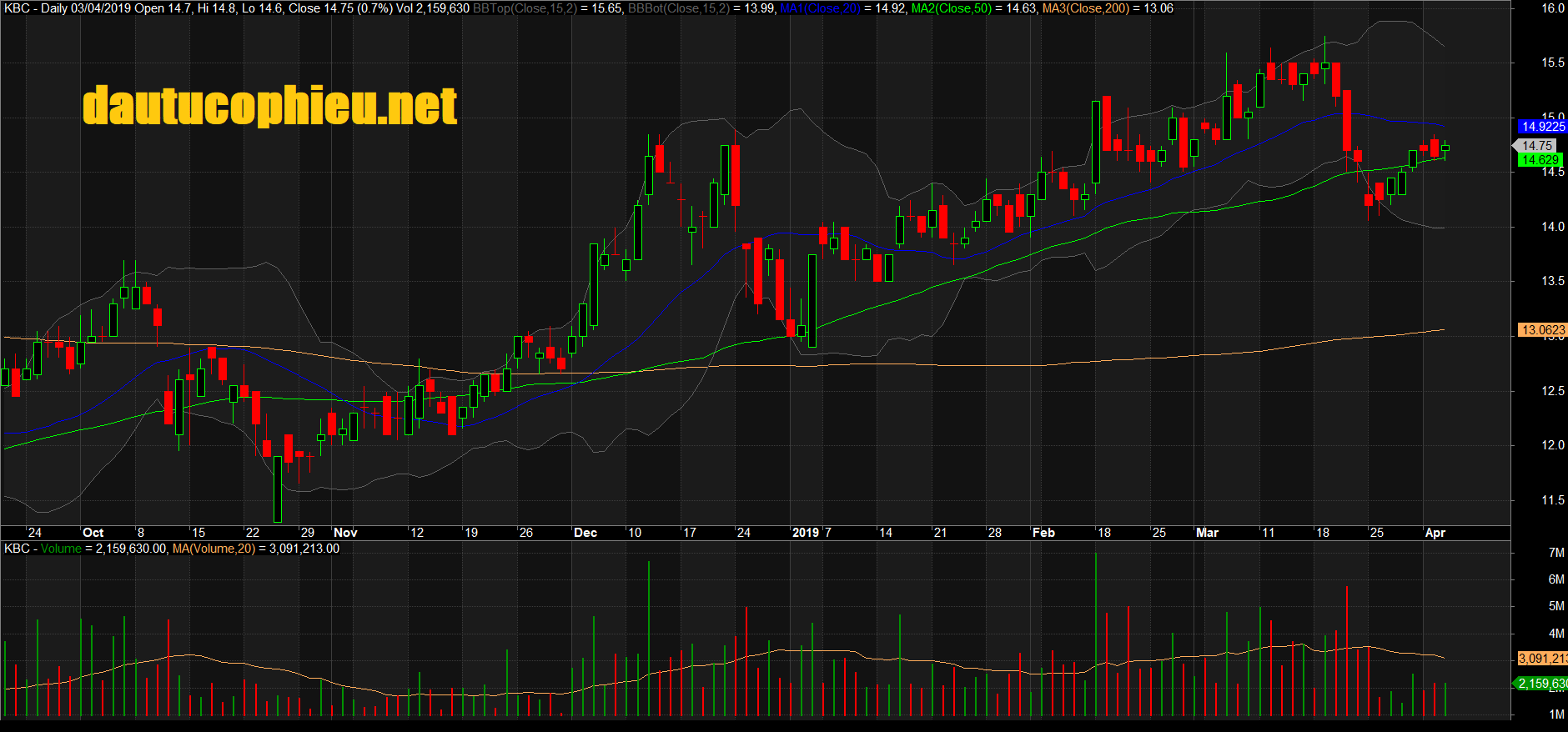Screen dimensions: 1568x732
Task: Select the Dec label on date axis
Action: [x=585, y=533]
